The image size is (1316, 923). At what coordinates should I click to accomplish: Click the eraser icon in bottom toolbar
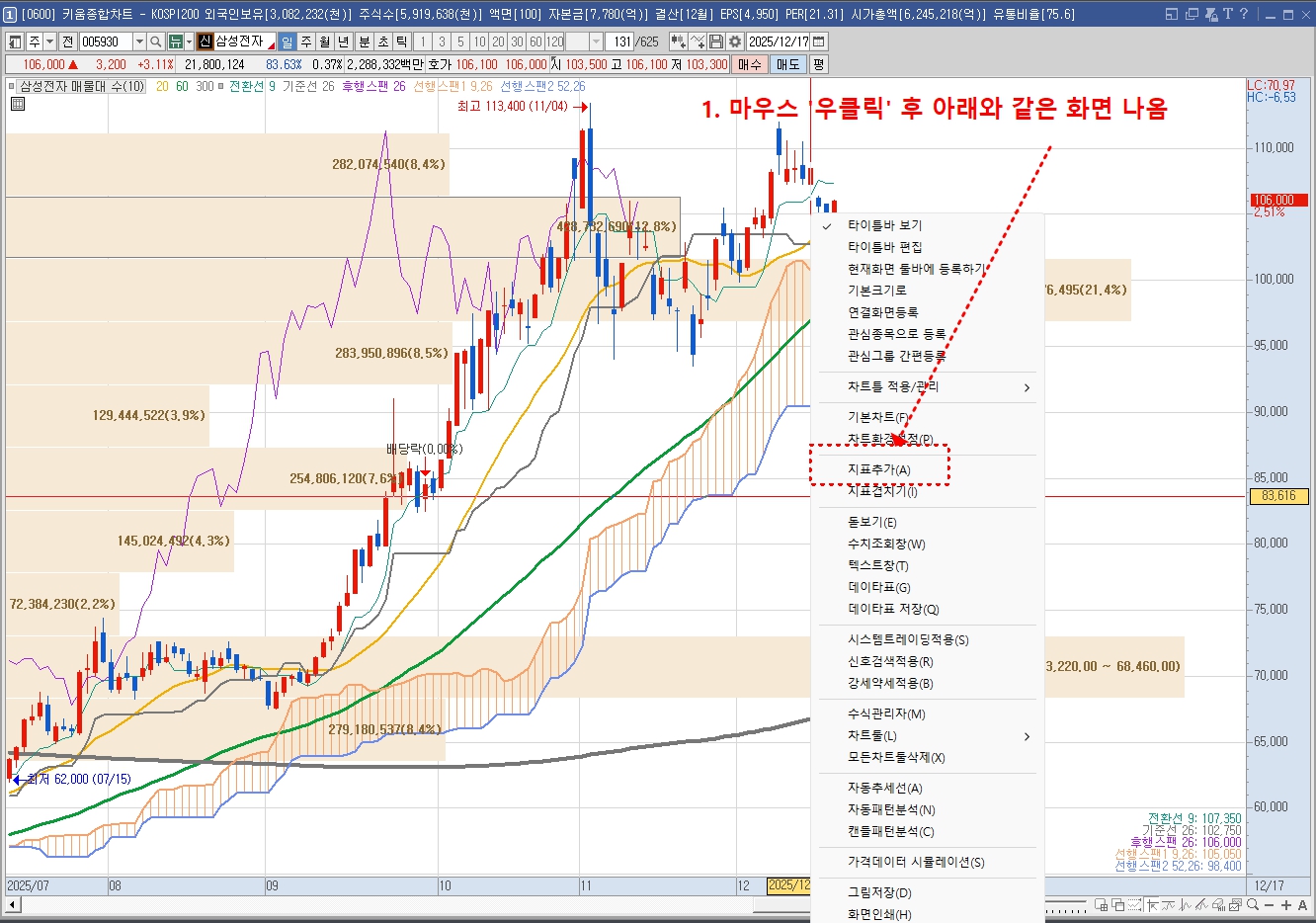tap(1219, 904)
